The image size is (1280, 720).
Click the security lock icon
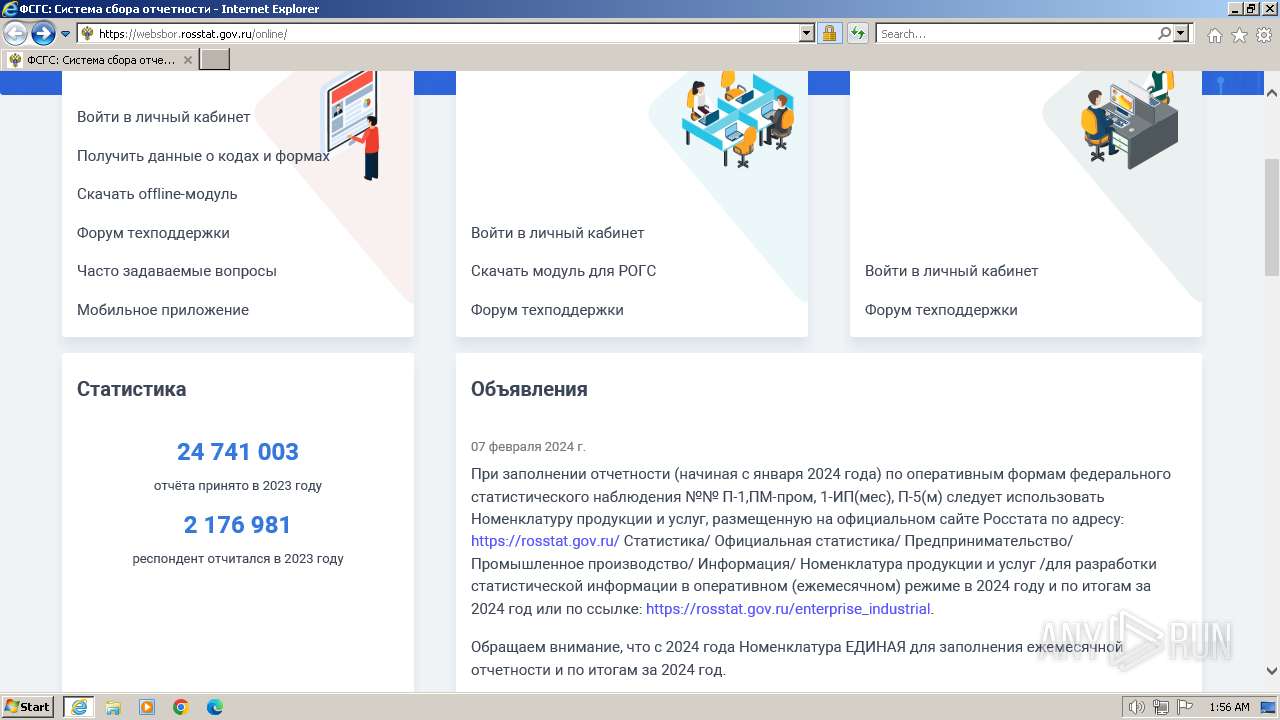click(830, 34)
